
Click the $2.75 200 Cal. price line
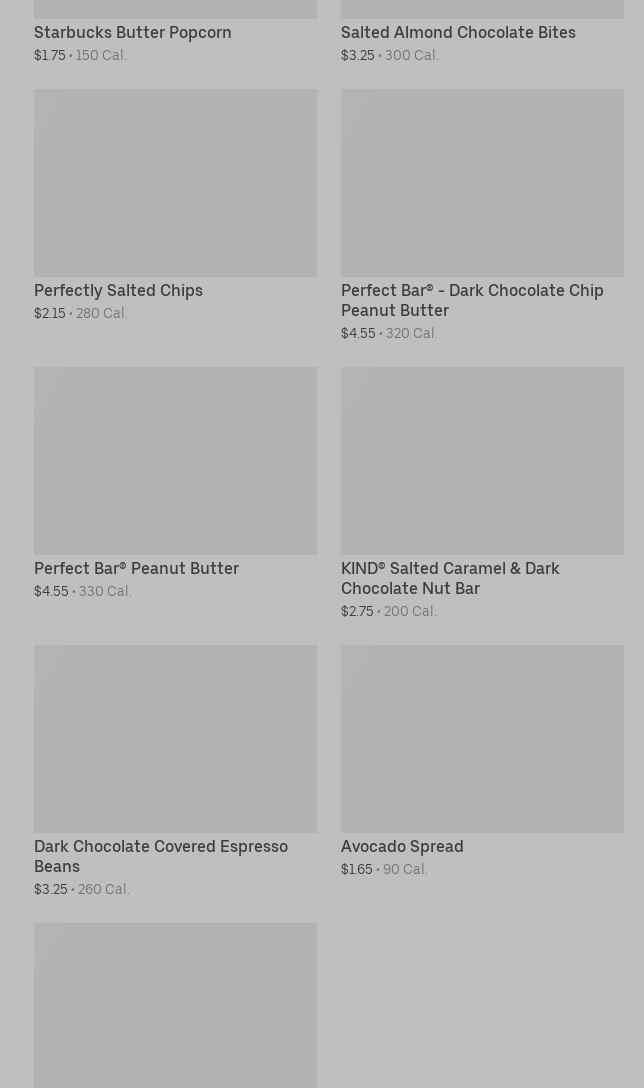point(388,612)
